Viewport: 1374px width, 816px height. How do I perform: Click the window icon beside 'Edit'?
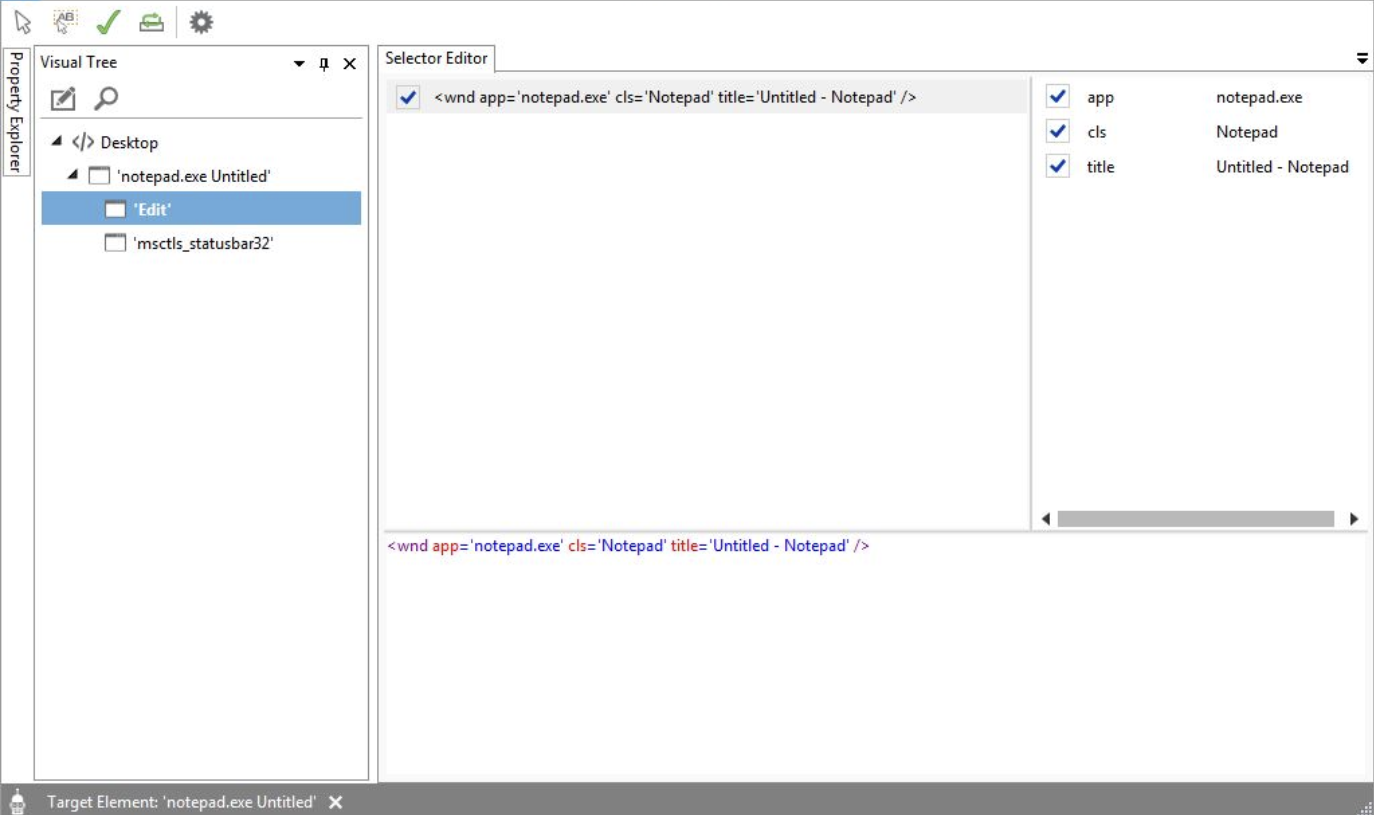click(x=115, y=209)
